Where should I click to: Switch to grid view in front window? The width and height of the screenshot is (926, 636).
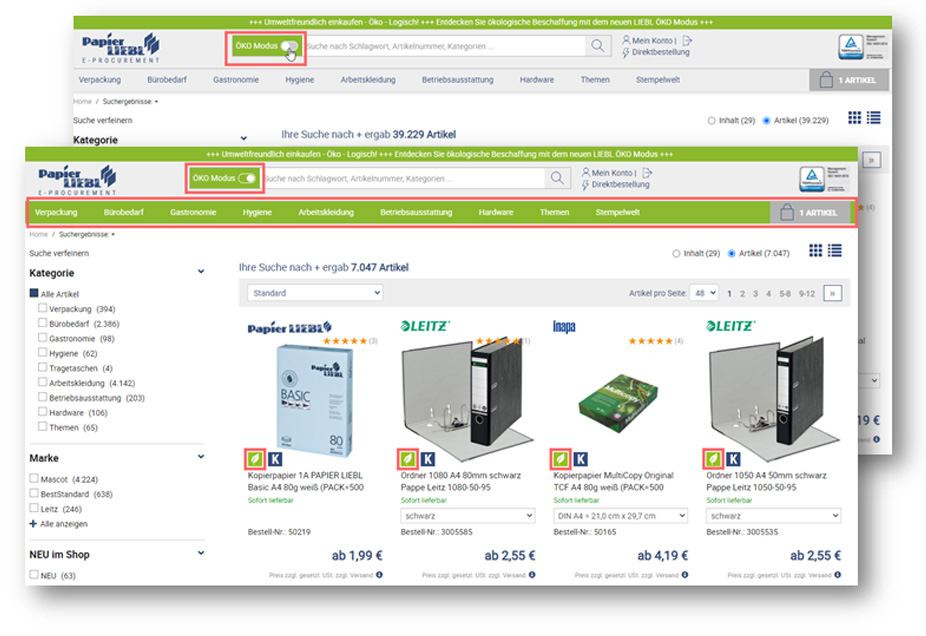(x=816, y=251)
